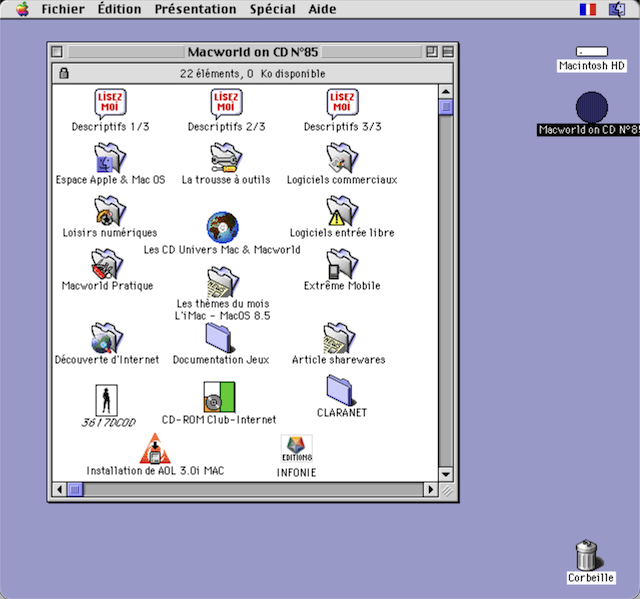Click the horizontal scrollbar left arrow

tap(60, 489)
